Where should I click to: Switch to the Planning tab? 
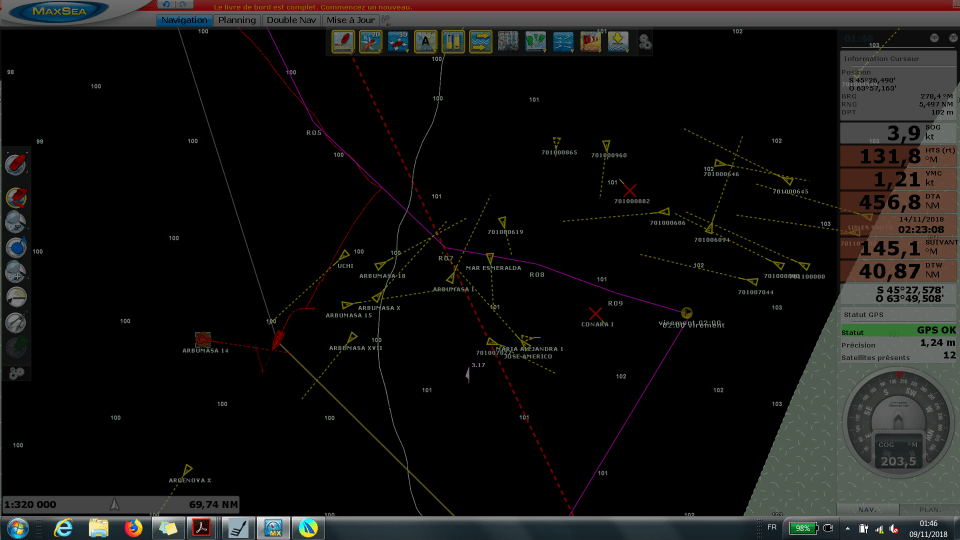point(237,19)
